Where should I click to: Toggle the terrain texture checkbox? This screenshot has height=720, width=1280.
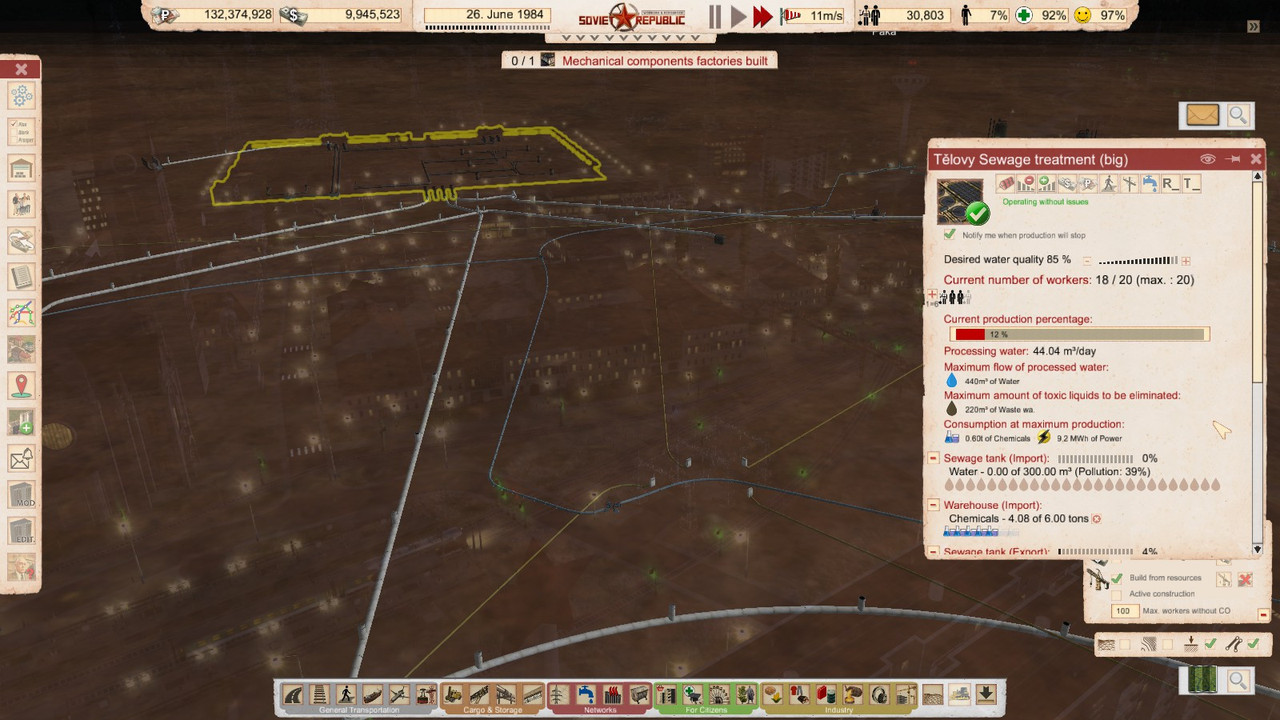tap(1125, 645)
